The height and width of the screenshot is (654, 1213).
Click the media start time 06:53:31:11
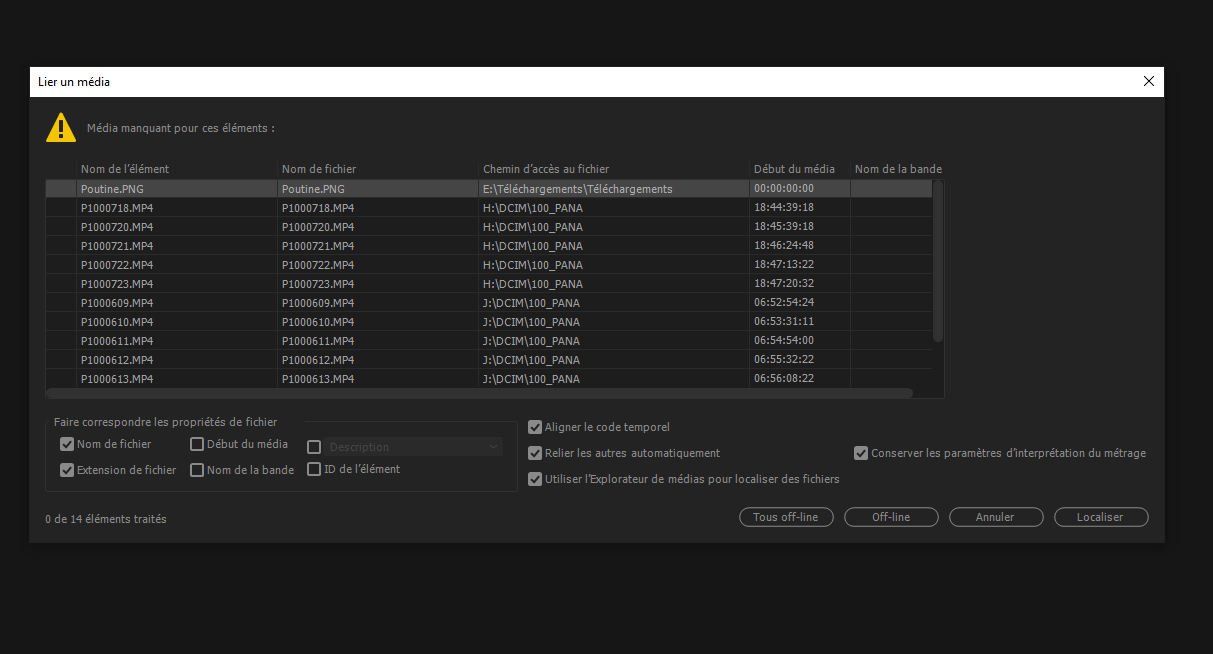[x=784, y=322]
